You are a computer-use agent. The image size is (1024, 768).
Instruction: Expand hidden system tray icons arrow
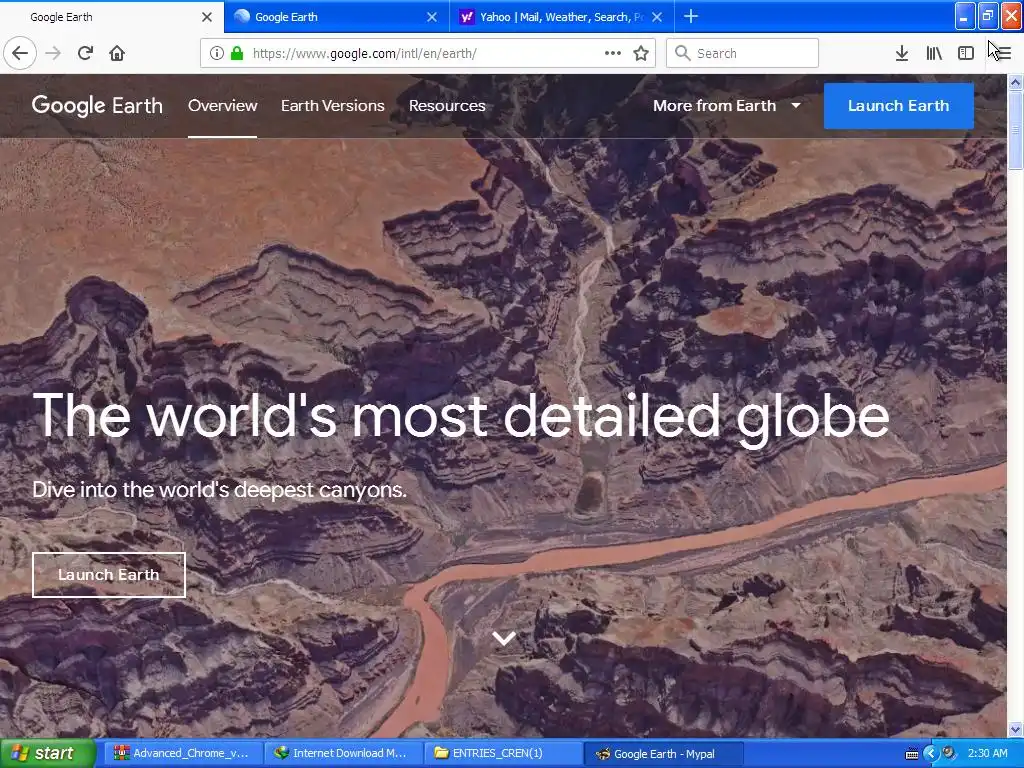point(930,754)
